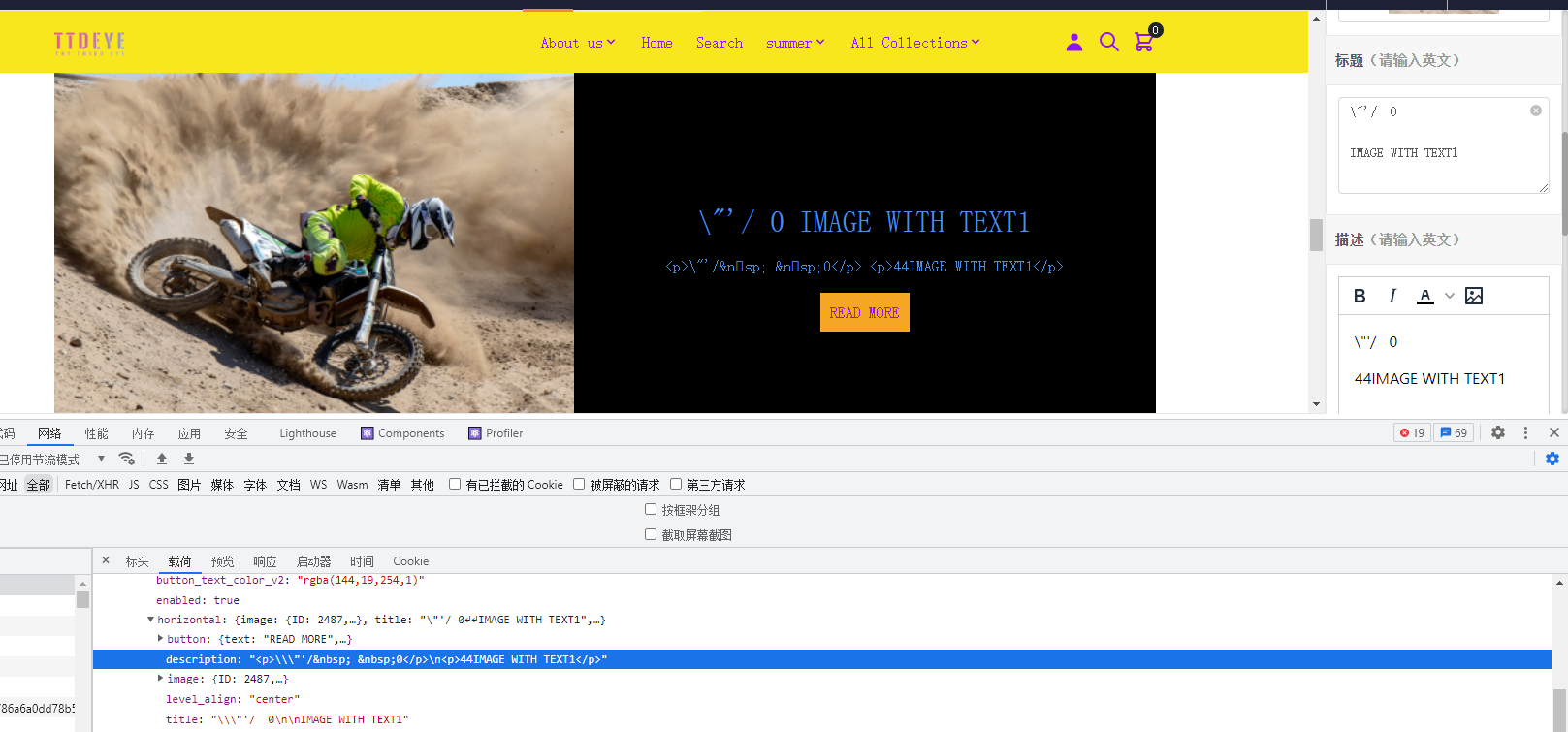Open the 69 messages counter
Viewport: 1568px width, 732px height.
tap(1454, 432)
